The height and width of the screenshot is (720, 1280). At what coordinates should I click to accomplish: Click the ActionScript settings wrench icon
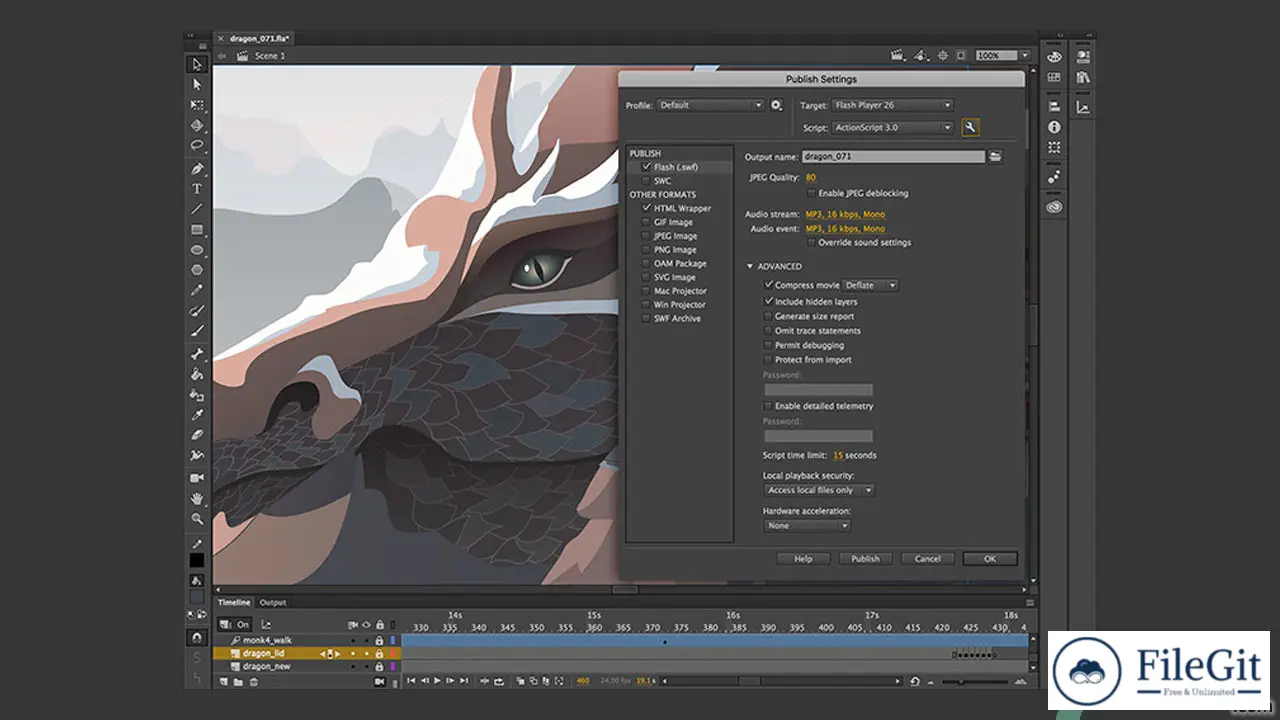coord(969,127)
